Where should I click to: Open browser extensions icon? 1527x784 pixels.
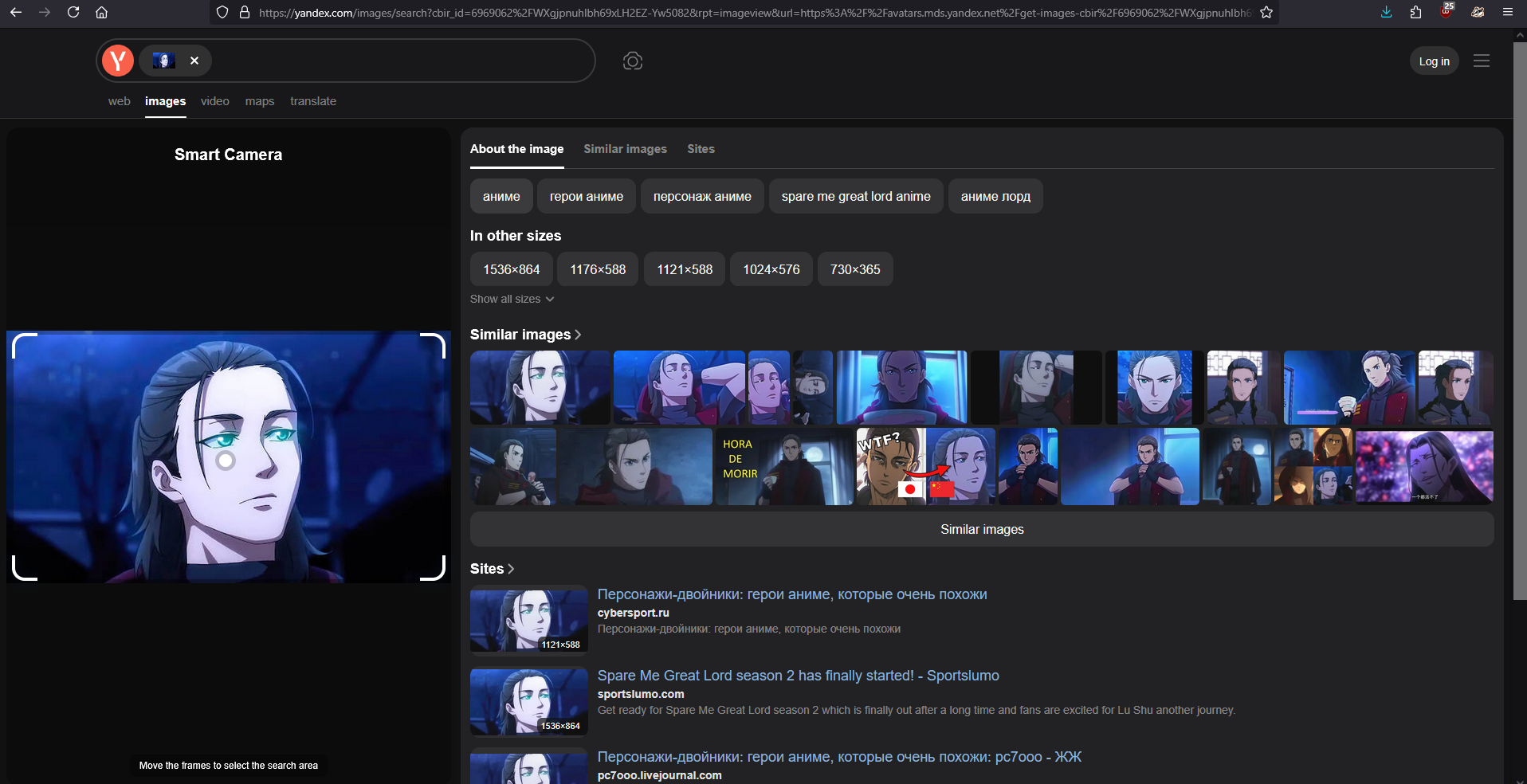coord(1415,12)
